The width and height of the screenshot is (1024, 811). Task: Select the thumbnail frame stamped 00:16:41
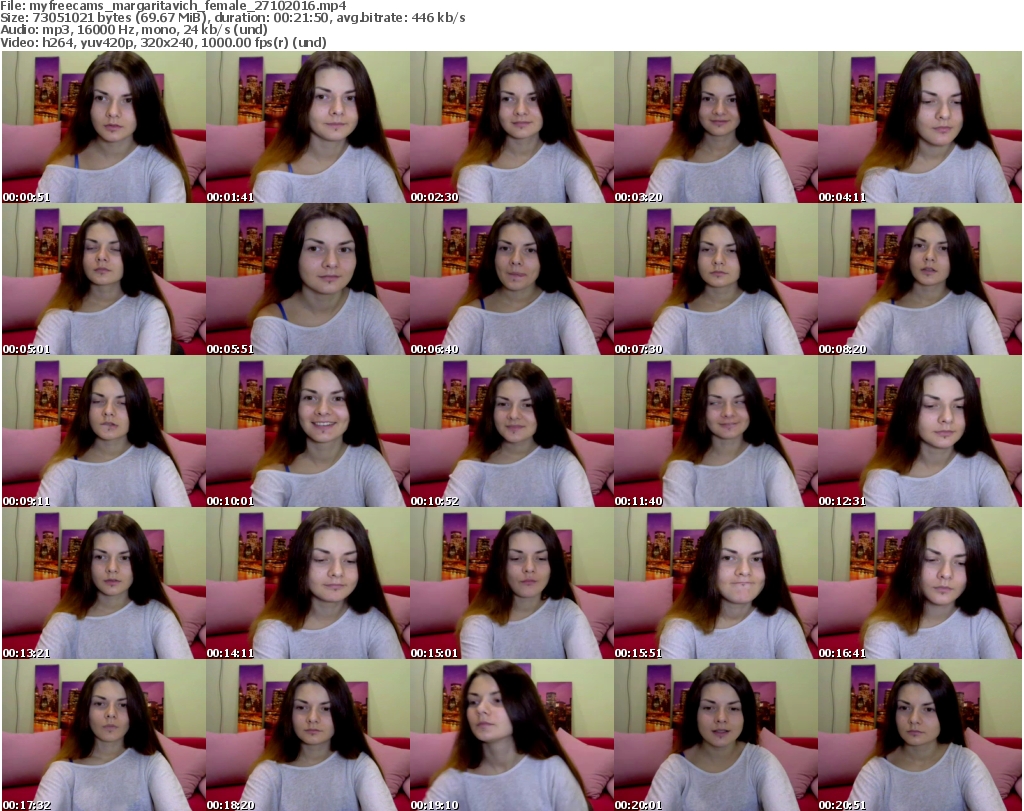920,583
